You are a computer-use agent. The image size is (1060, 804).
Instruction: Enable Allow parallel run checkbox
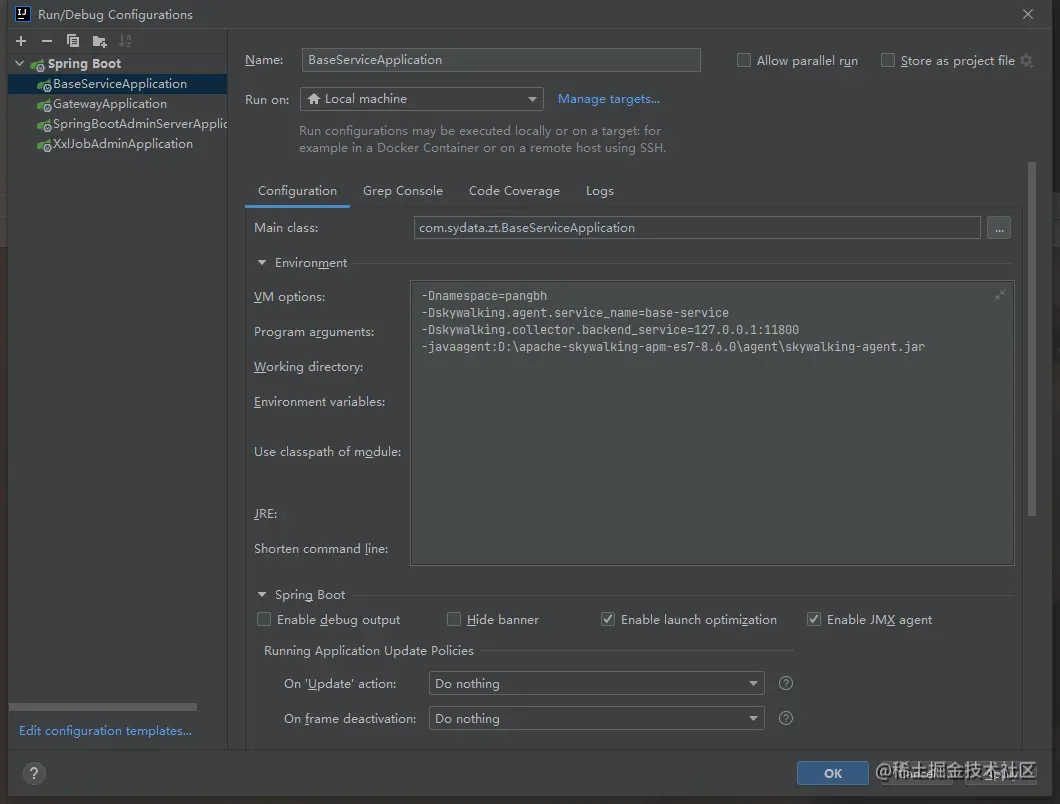click(x=744, y=60)
